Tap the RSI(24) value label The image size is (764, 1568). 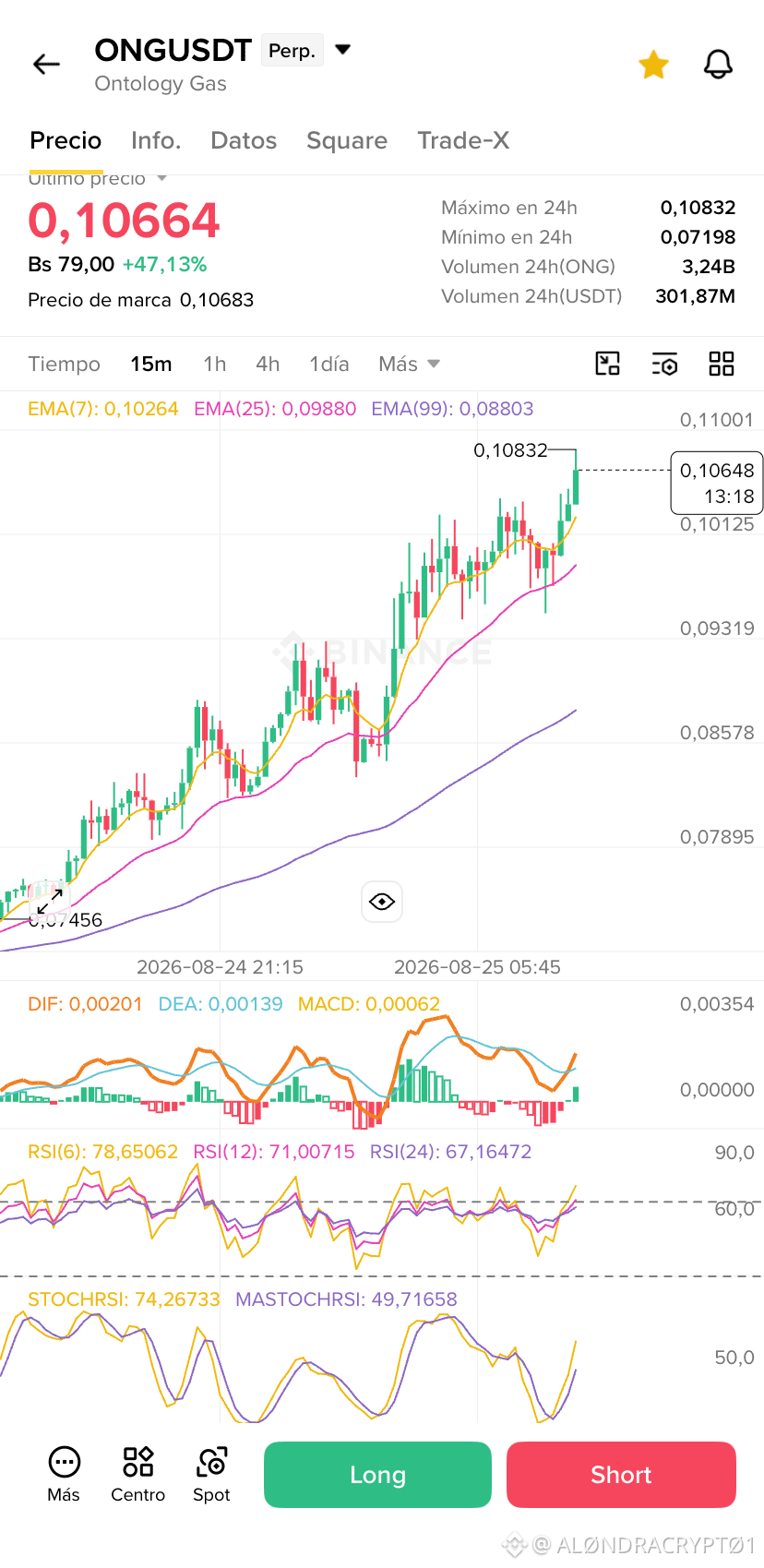[x=450, y=1152]
